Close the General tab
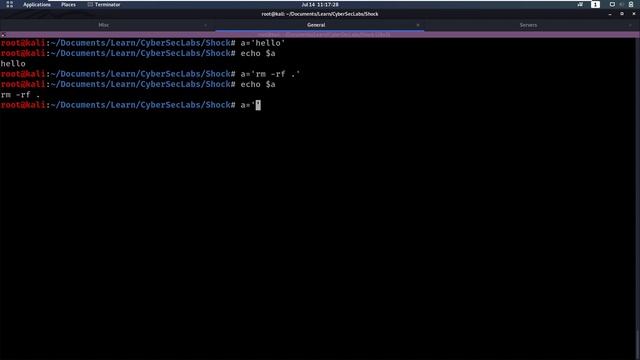Image resolution: width=640 pixels, height=360 pixels. [x=418, y=25]
